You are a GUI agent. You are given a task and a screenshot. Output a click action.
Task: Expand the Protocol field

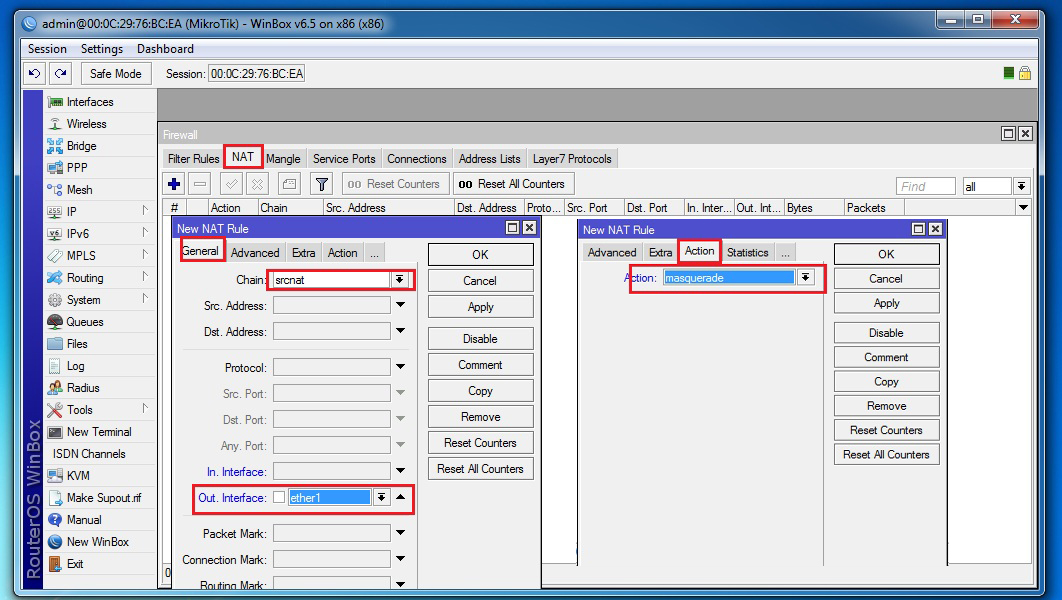[x=400, y=367]
